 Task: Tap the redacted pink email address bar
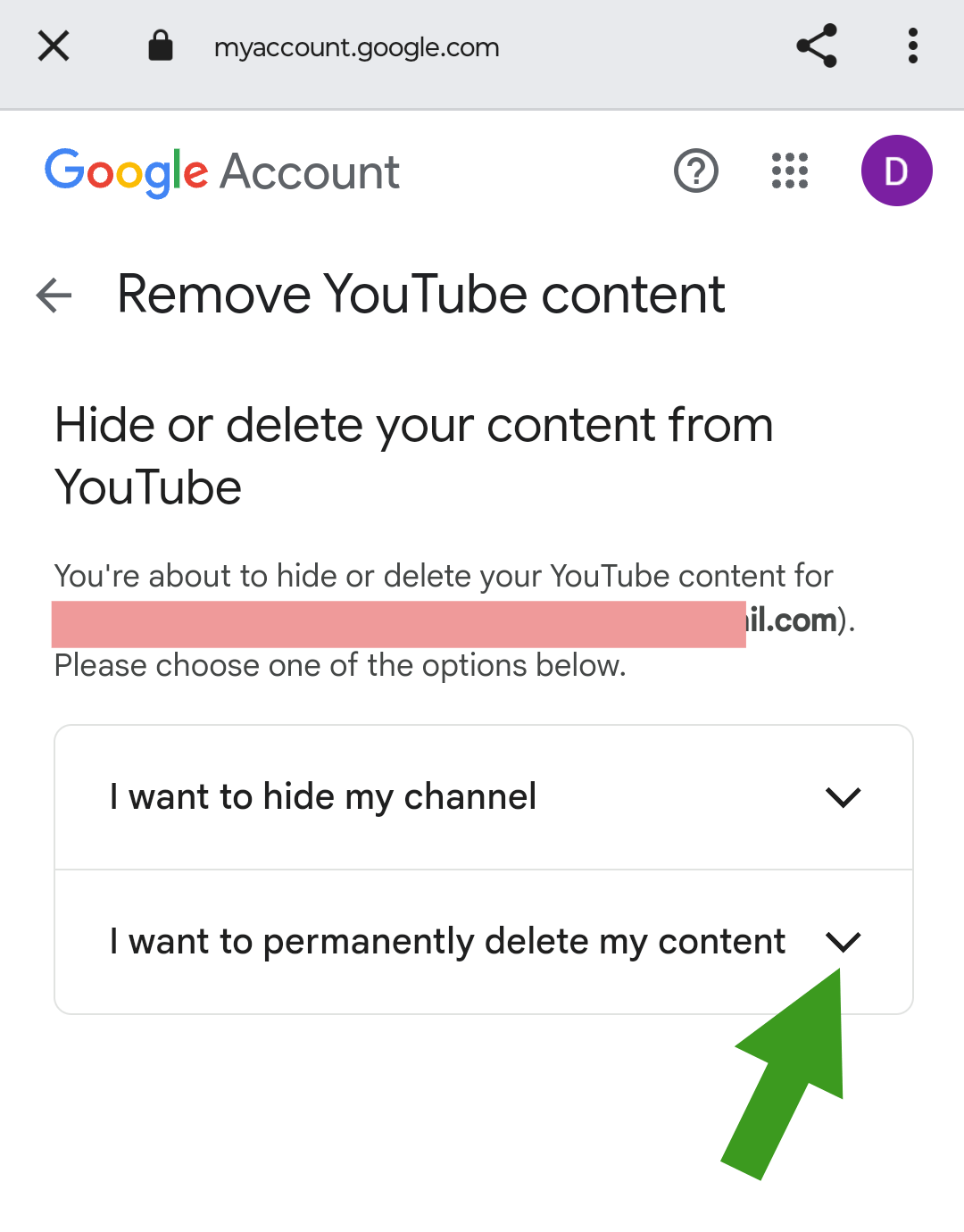pyautogui.click(x=399, y=624)
